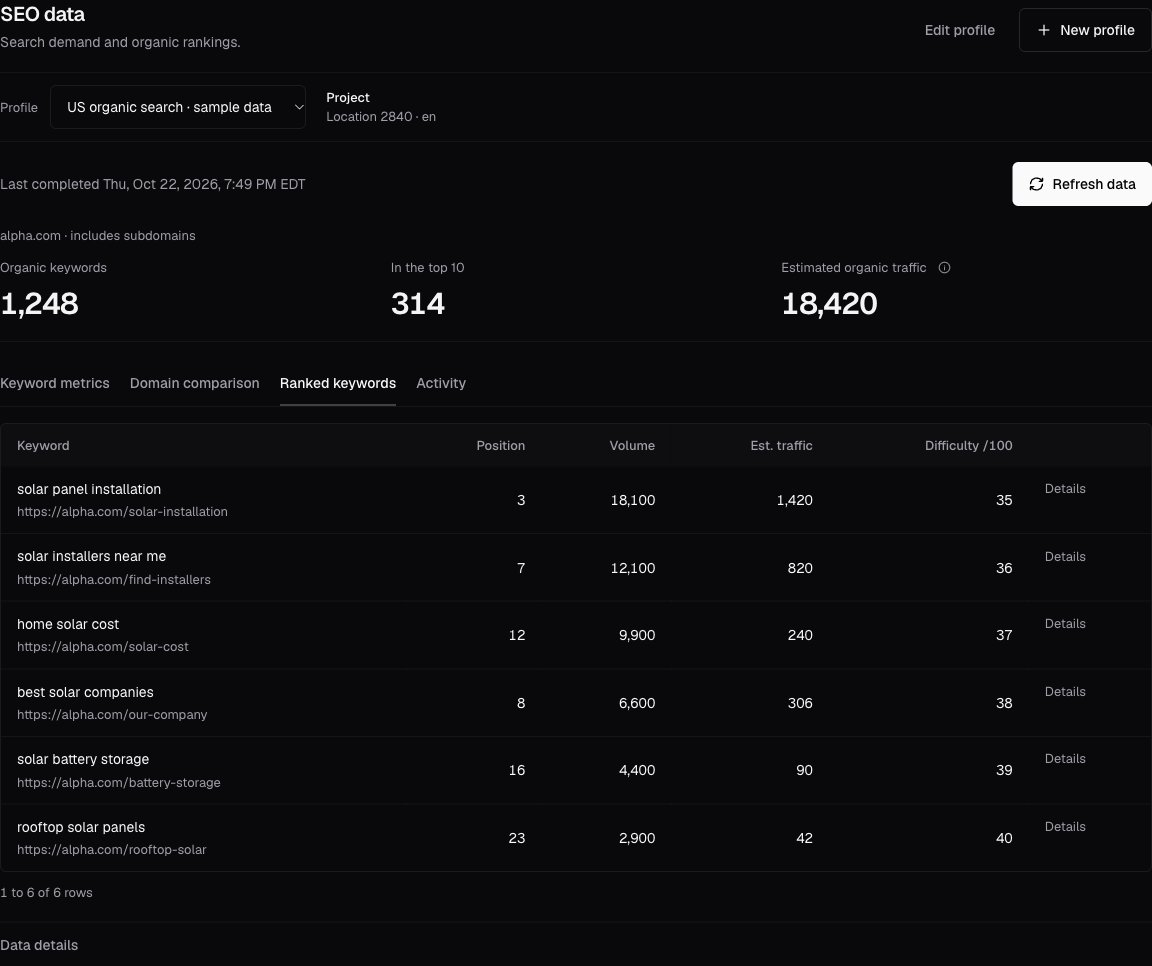Click the https://alpha.com/battery-storage URL
The image size is (1152, 966).
coord(118,783)
